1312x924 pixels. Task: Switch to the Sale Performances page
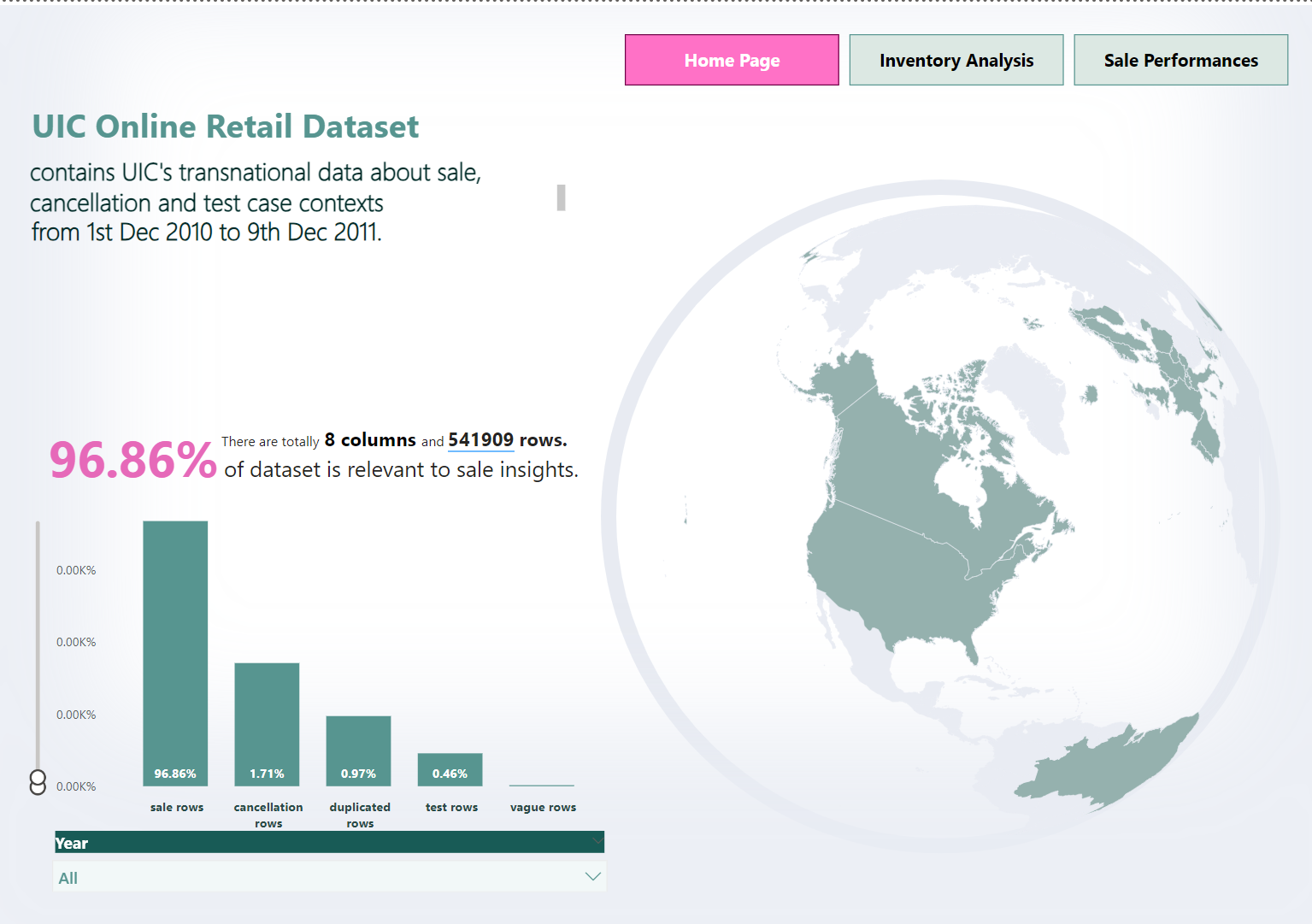[1180, 60]
